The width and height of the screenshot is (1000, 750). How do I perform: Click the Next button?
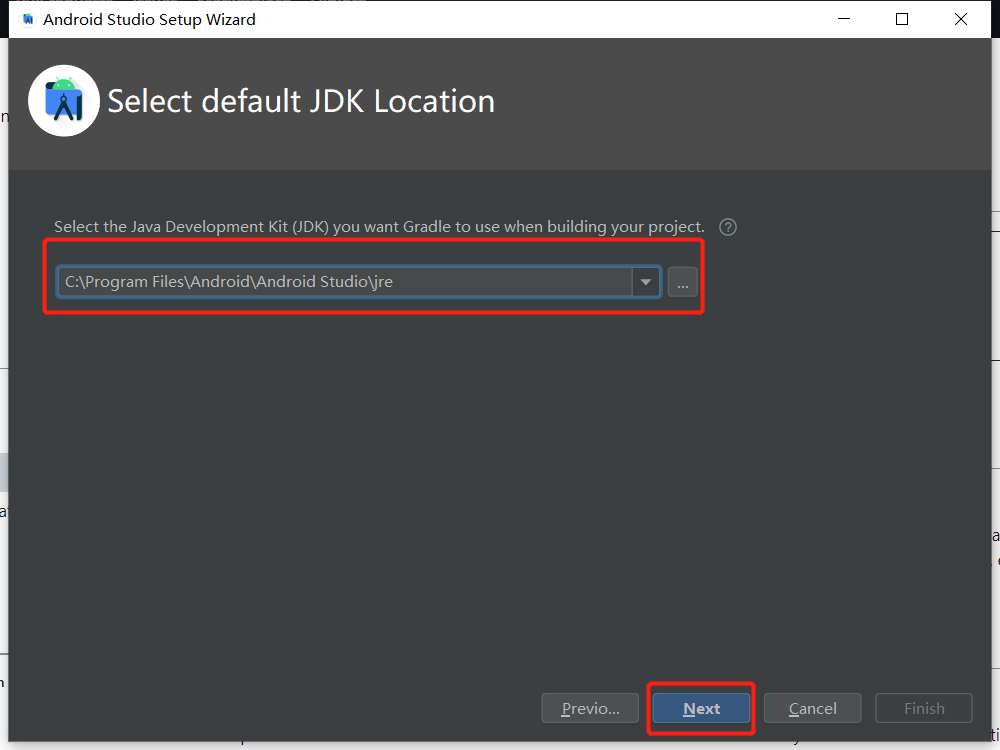pyautogui.click(x=701, y=708)
